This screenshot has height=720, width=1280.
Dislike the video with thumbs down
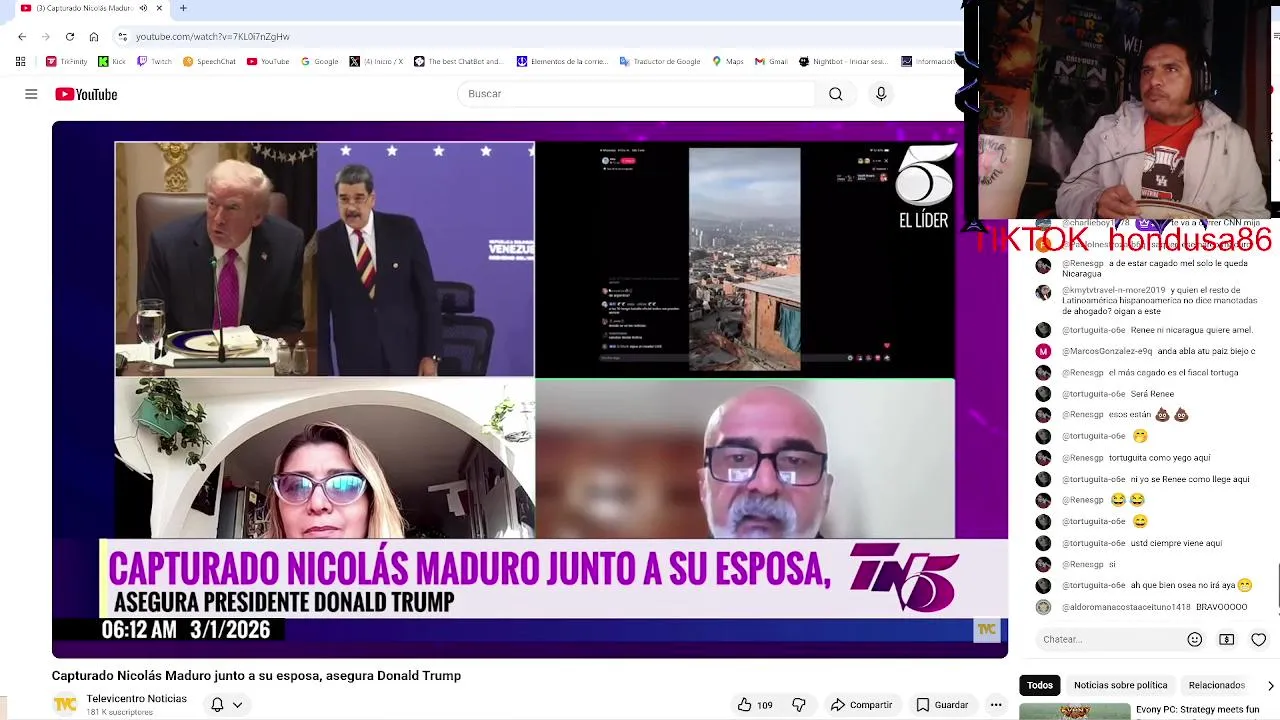coord(799,705)
